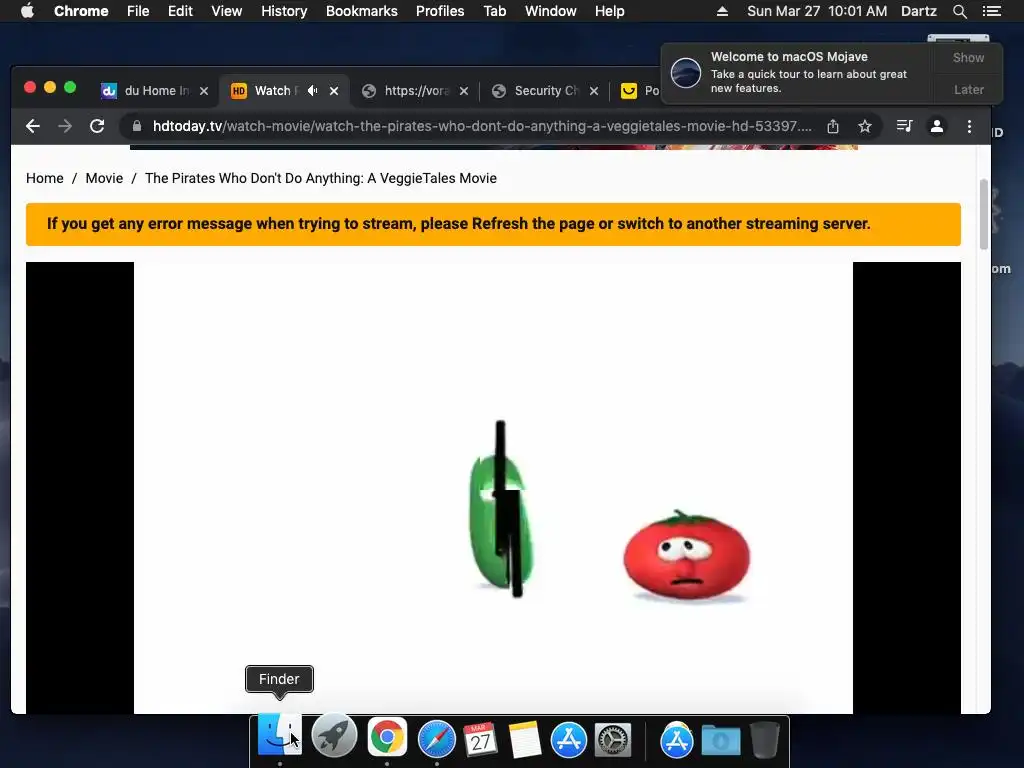
Task: Open blue App Store icon in Dock
Action: (569, 740)
